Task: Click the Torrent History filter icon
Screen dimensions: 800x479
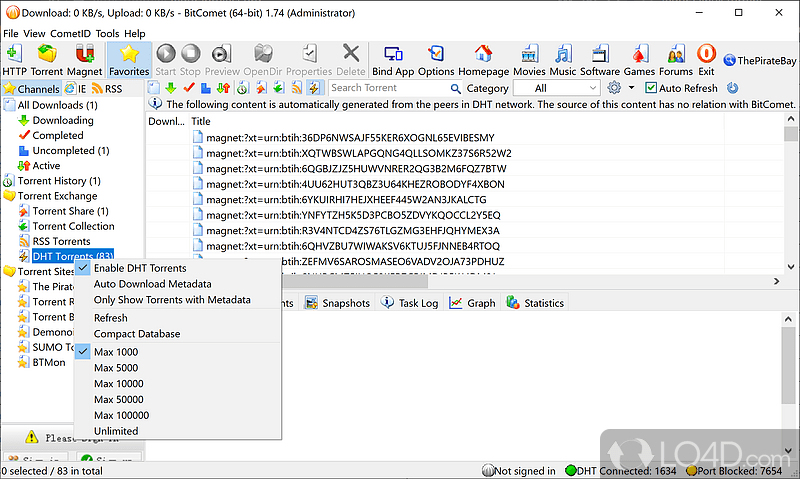Action: click(x=242, y=88)
